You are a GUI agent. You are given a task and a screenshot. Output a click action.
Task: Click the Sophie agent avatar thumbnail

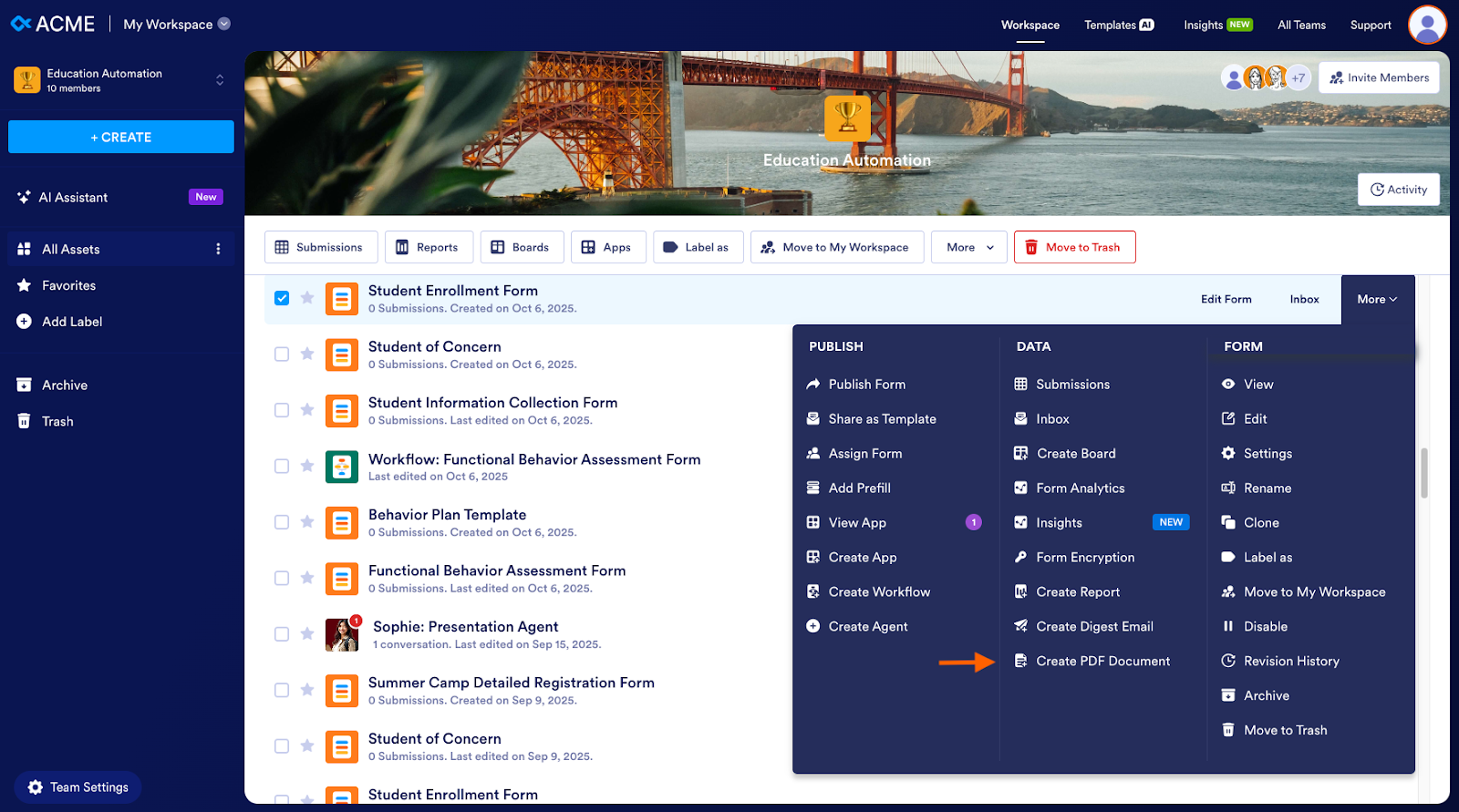coord(342,634)
